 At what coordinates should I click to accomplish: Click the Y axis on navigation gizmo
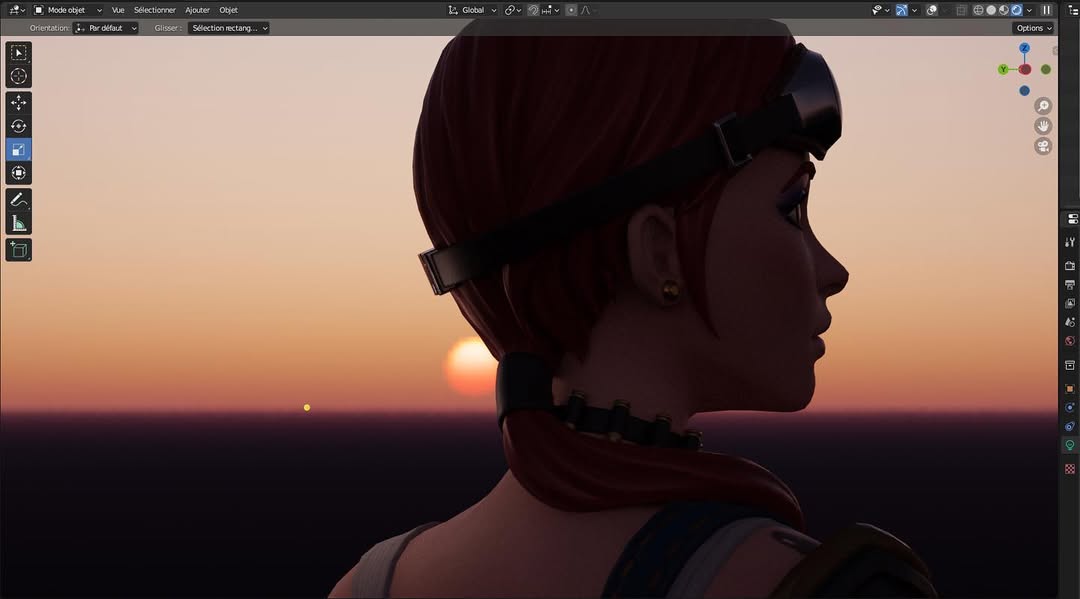1004,69
